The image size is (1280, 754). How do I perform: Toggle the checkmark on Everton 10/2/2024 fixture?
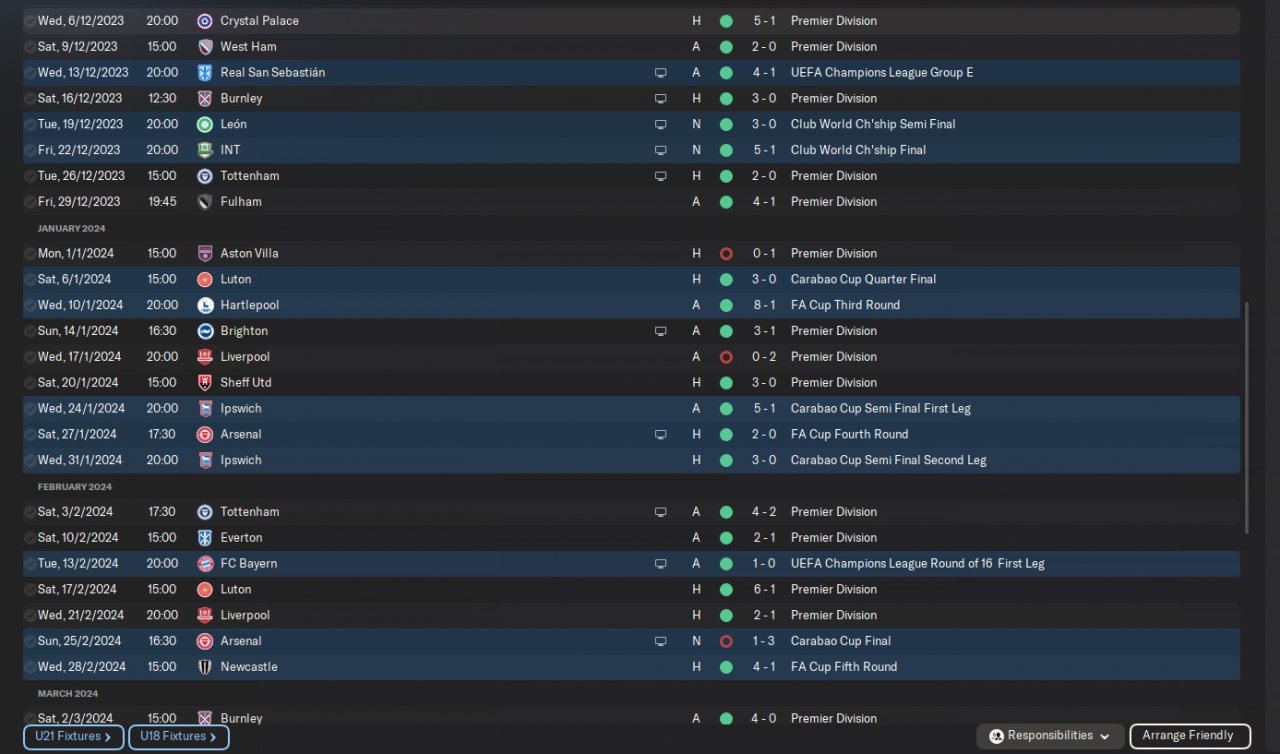click(30, 538)
